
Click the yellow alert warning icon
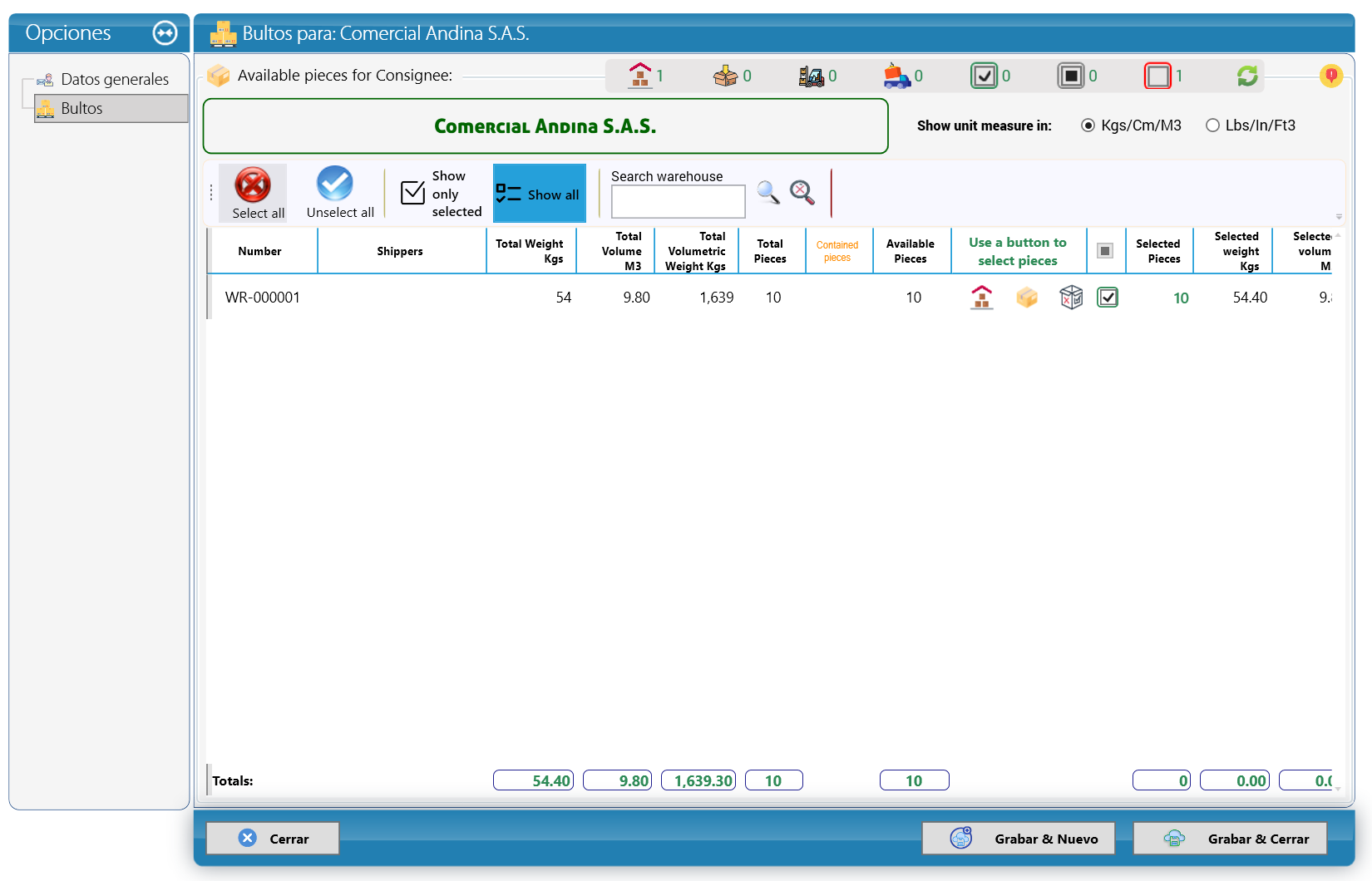point(1331,76)
